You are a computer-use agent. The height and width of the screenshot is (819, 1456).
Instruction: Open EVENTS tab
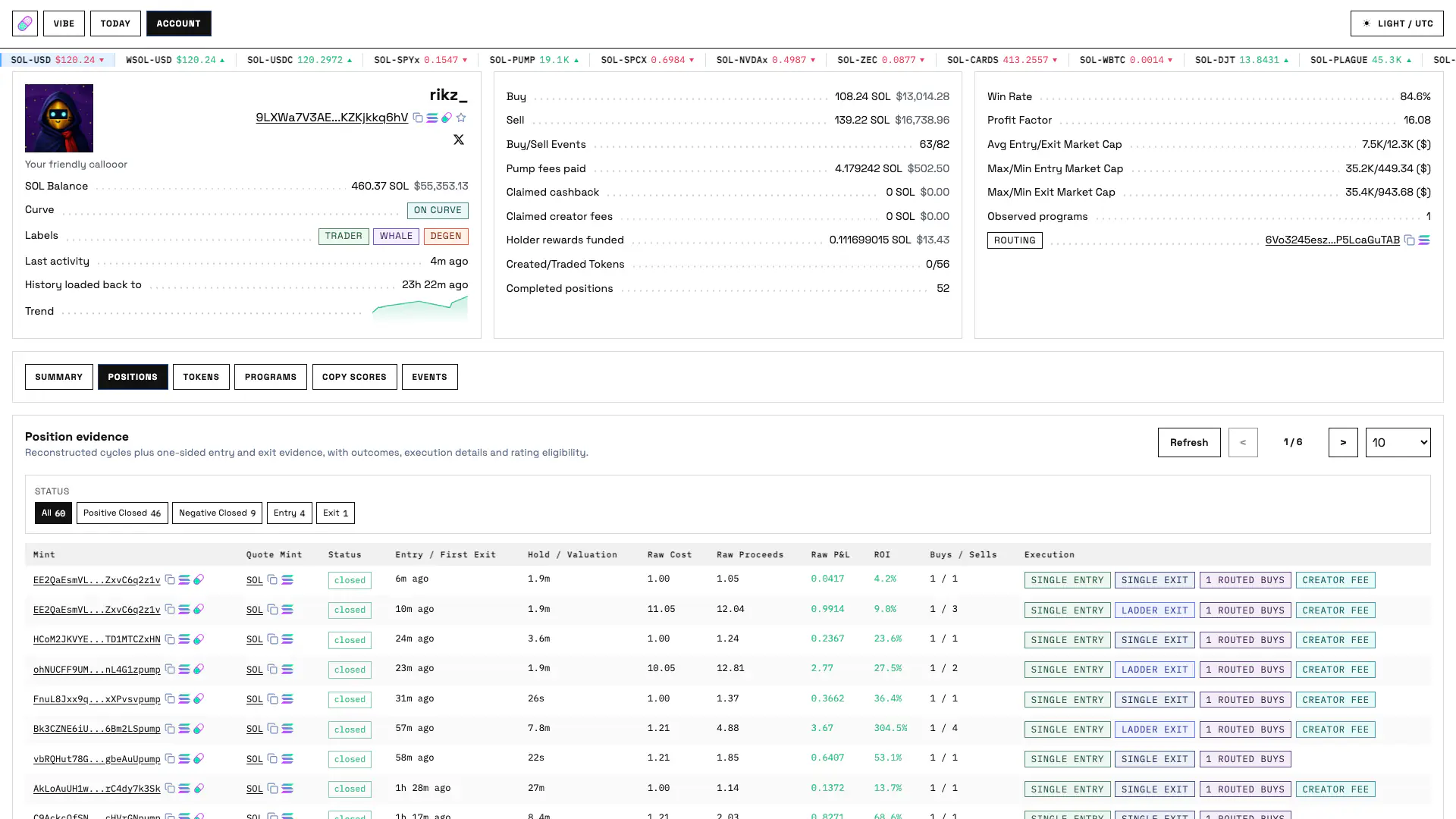click(x=430, y=377)
